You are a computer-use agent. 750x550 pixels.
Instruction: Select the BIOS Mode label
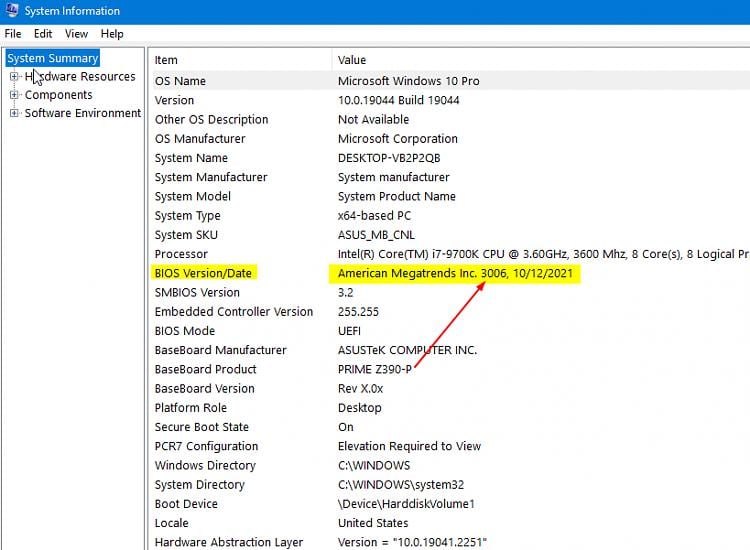(x=185, y=331)
